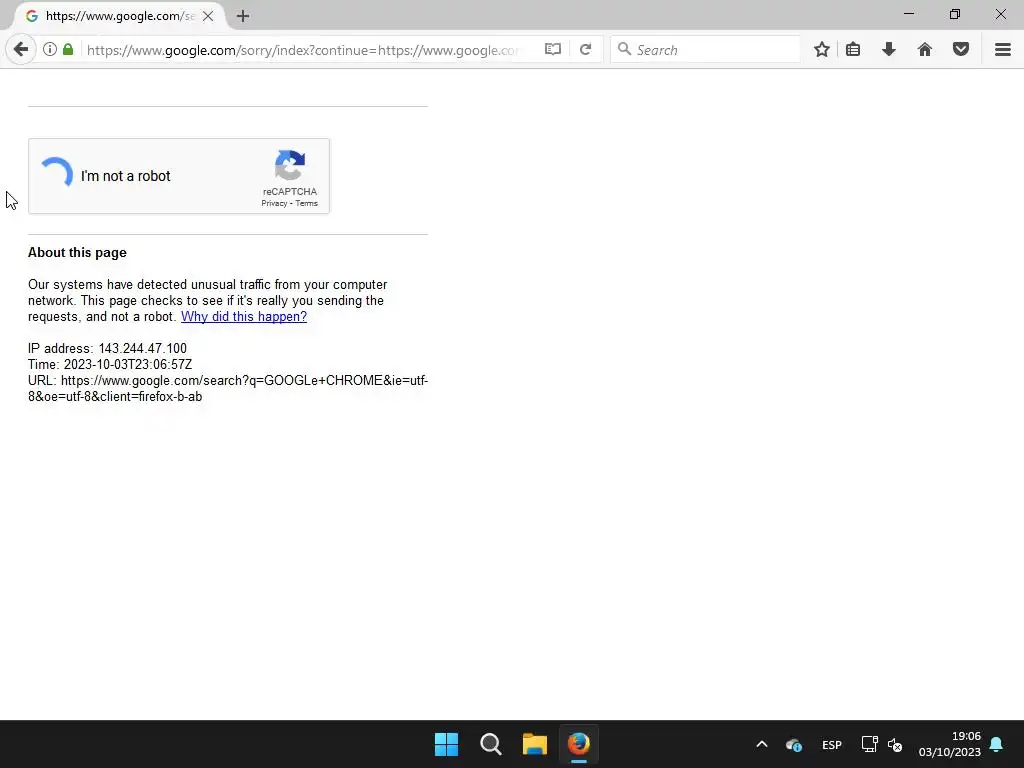Go back with the browser back arrow
Image resolution: width=1024 pixels, height=768 pixels.
[21, 50]
